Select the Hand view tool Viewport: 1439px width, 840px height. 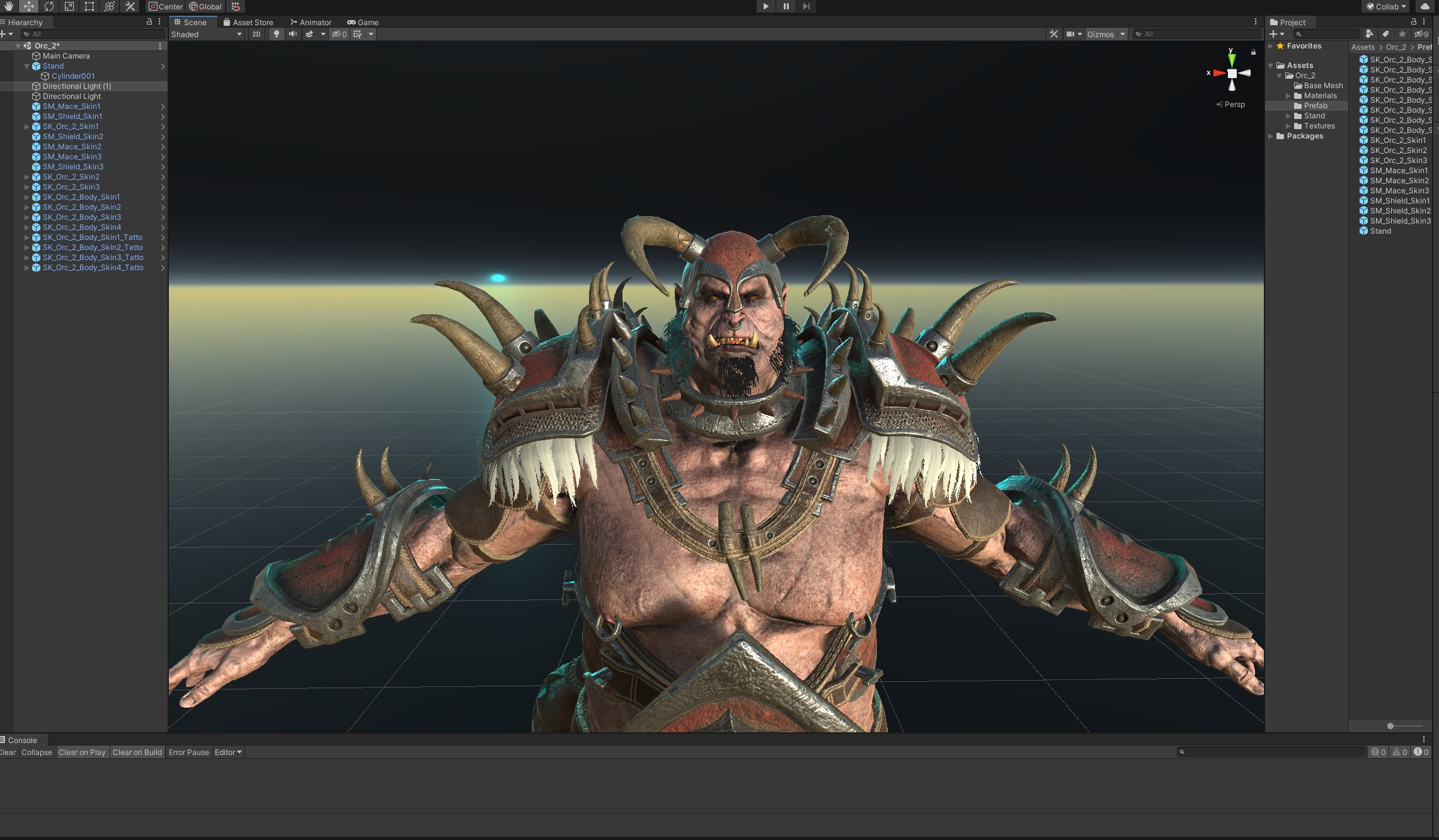point(8,6)
